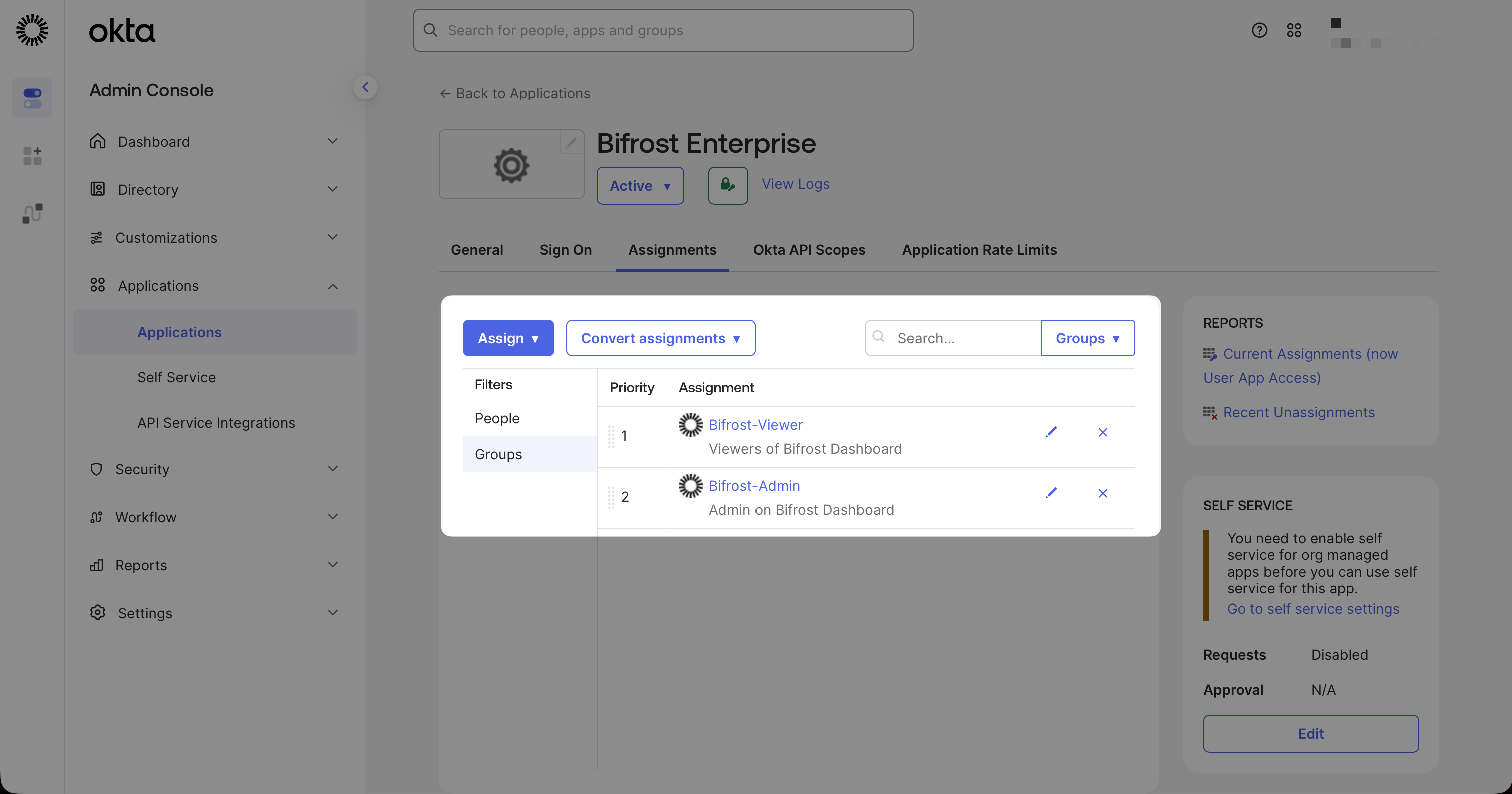The height and width of the screenshot is (794, 1512).
Task: Click the Security shield icon
Action: pyautogui.click(x=96, y=469)
